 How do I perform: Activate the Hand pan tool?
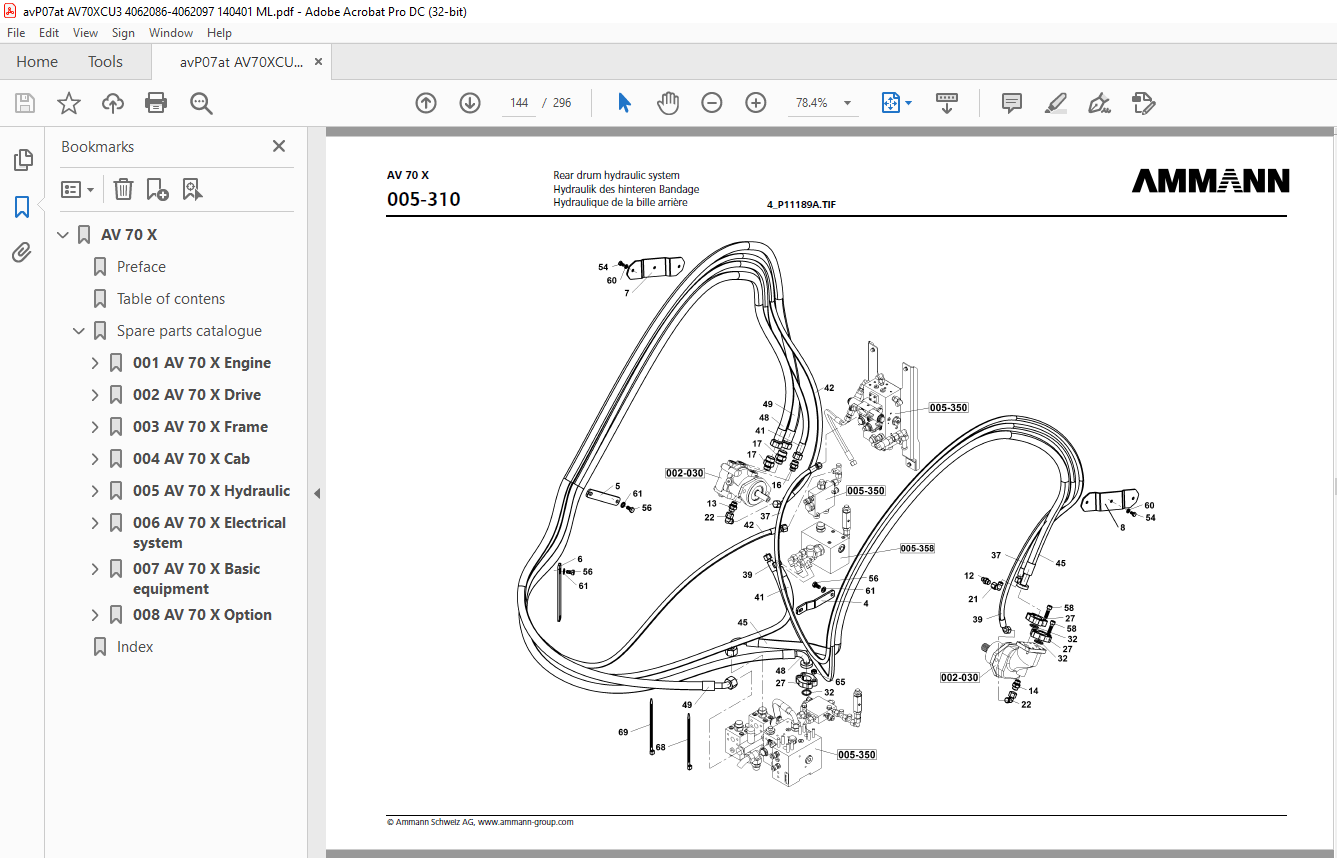click(668, 103)
